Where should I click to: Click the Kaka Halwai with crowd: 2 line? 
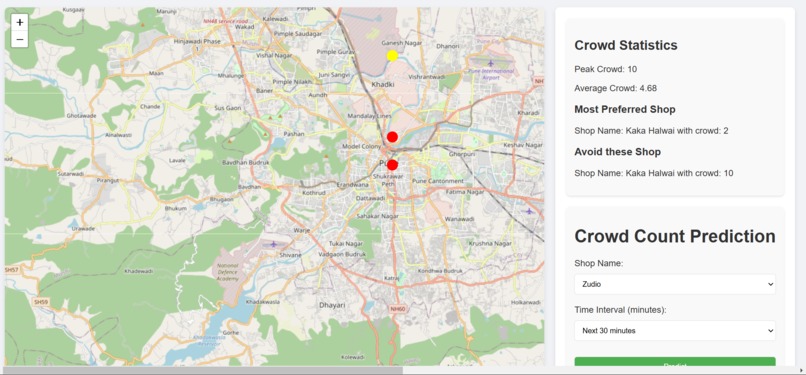pyautogui.click(x=651, y=131)
